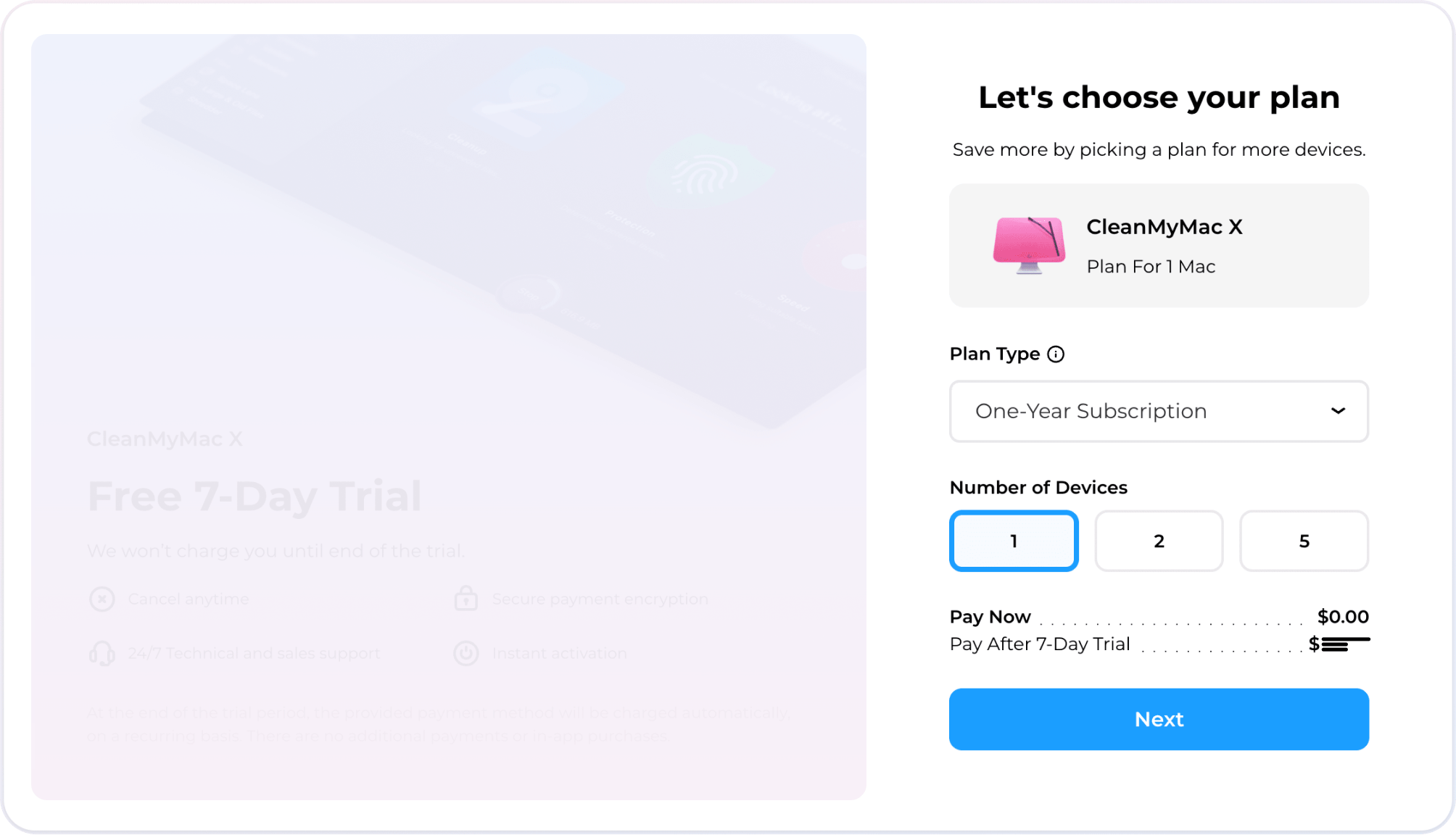Select 5 devices option
Viewport: 1456px width, 835px height.
coord(1304,541)
